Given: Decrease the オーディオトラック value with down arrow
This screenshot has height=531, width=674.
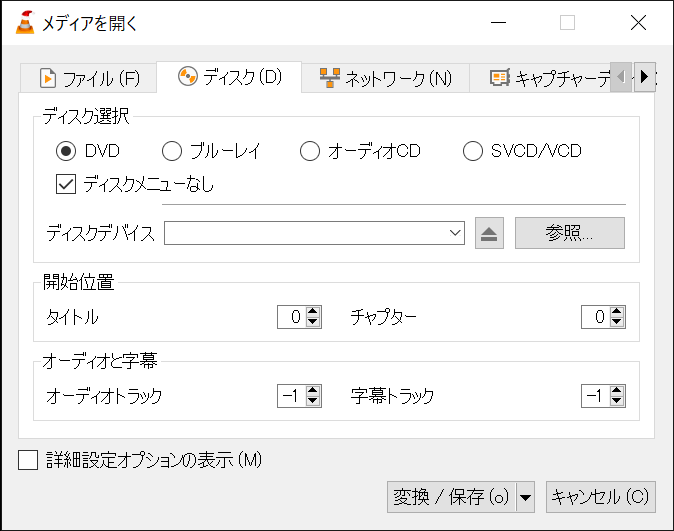Looking at the screenshot, I should click(x=313, y=401).
